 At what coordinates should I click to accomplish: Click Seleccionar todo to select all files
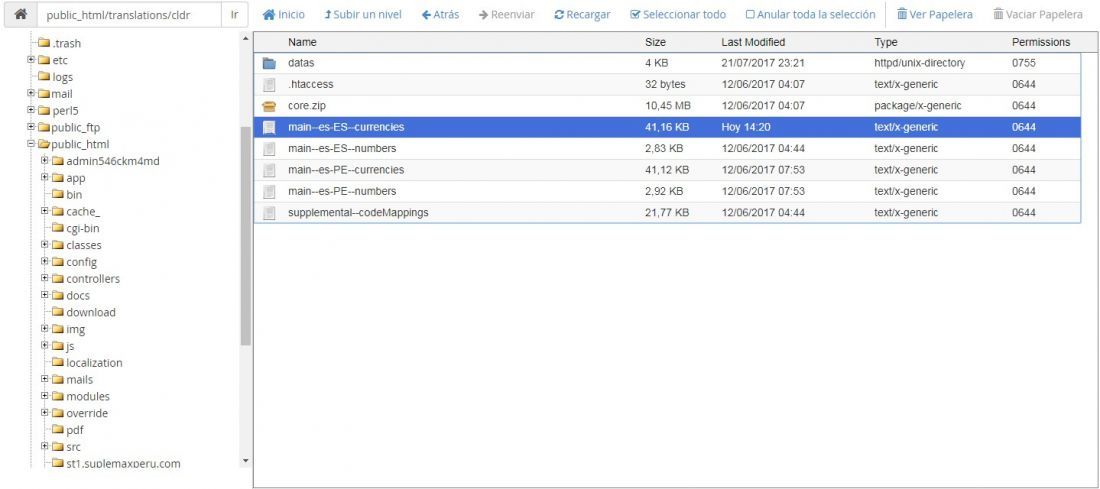pyautogui.click(x=678, y=14)
